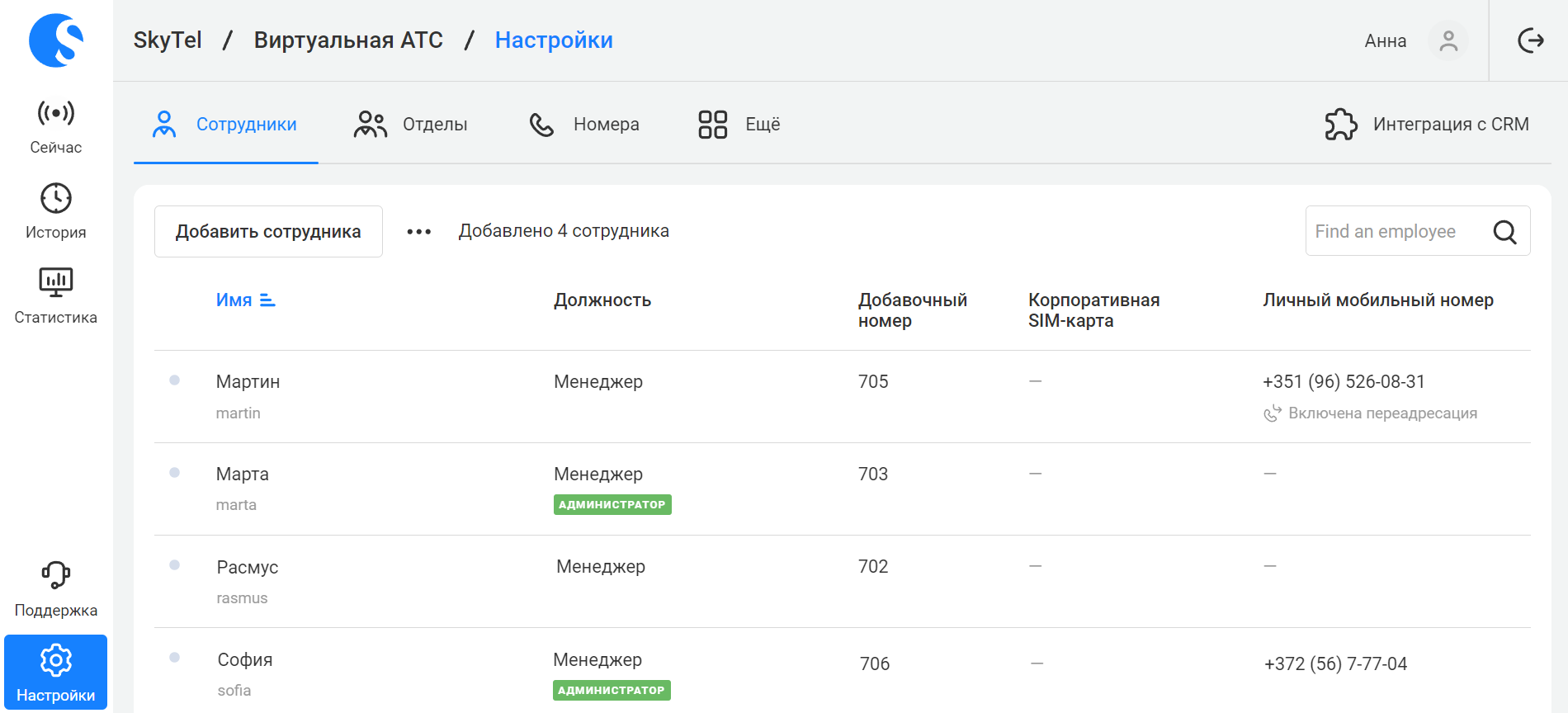
Task: Click the Настройки breadcrumb
Action: [x=554, y=40]
